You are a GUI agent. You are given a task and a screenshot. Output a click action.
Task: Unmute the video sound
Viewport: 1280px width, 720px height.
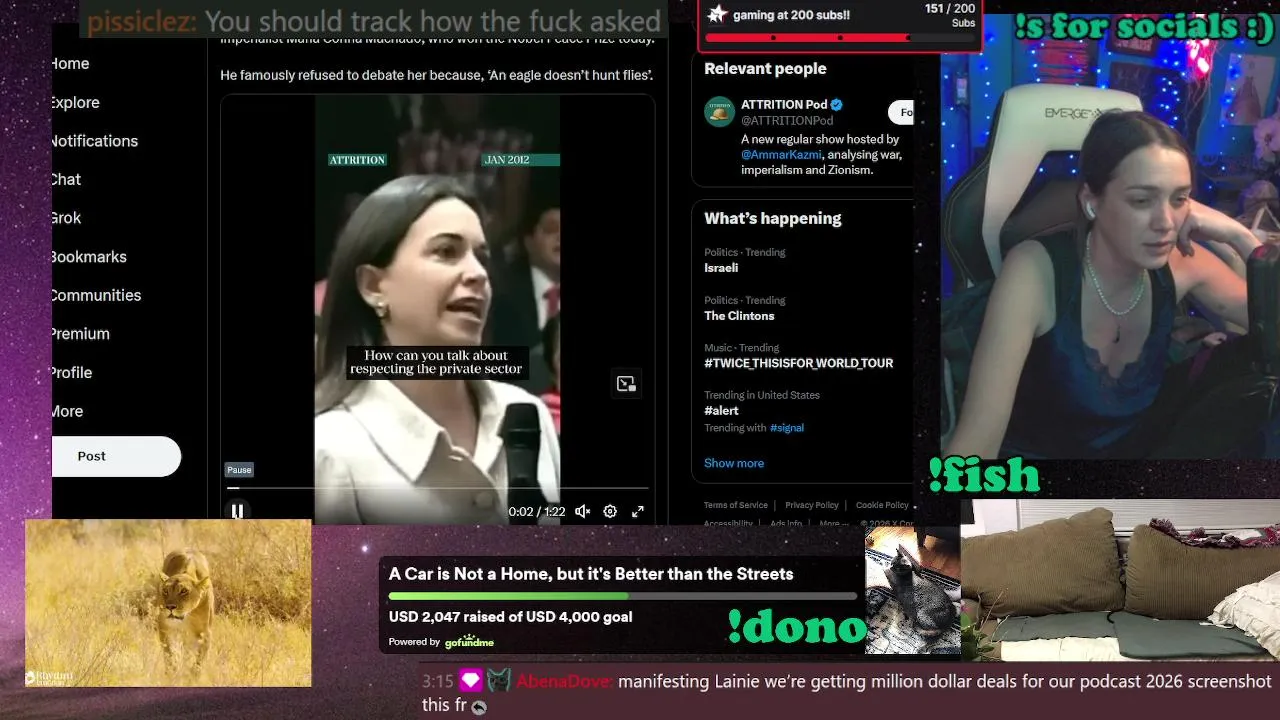click(583, 511)
